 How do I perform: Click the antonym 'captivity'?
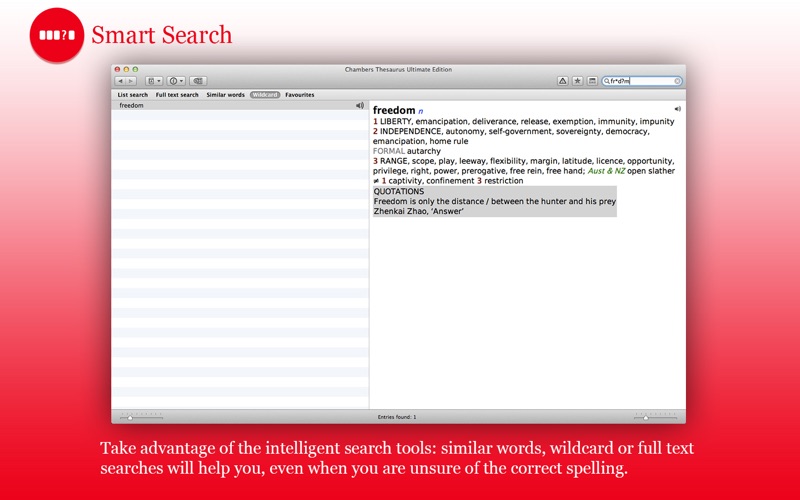[x=406, y=181]
